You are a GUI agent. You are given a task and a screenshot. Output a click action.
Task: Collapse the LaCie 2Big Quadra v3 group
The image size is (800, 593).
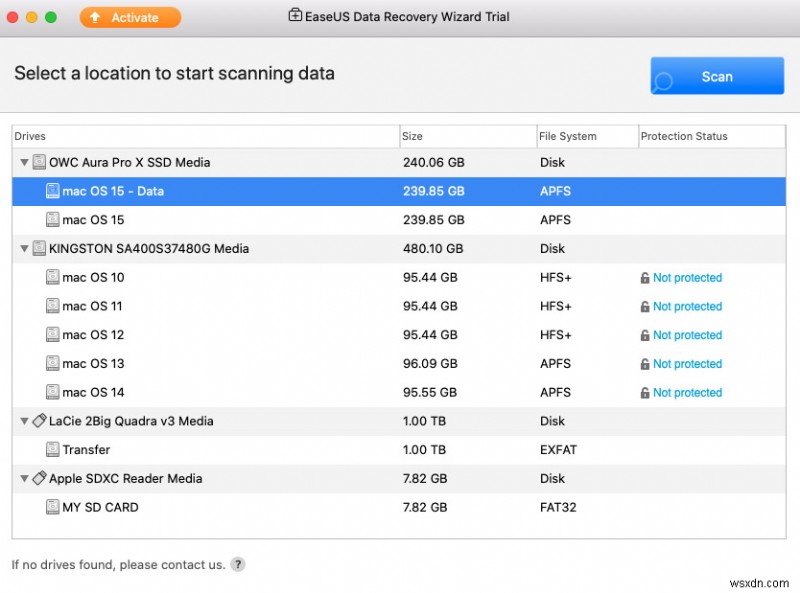coord(24,421)
